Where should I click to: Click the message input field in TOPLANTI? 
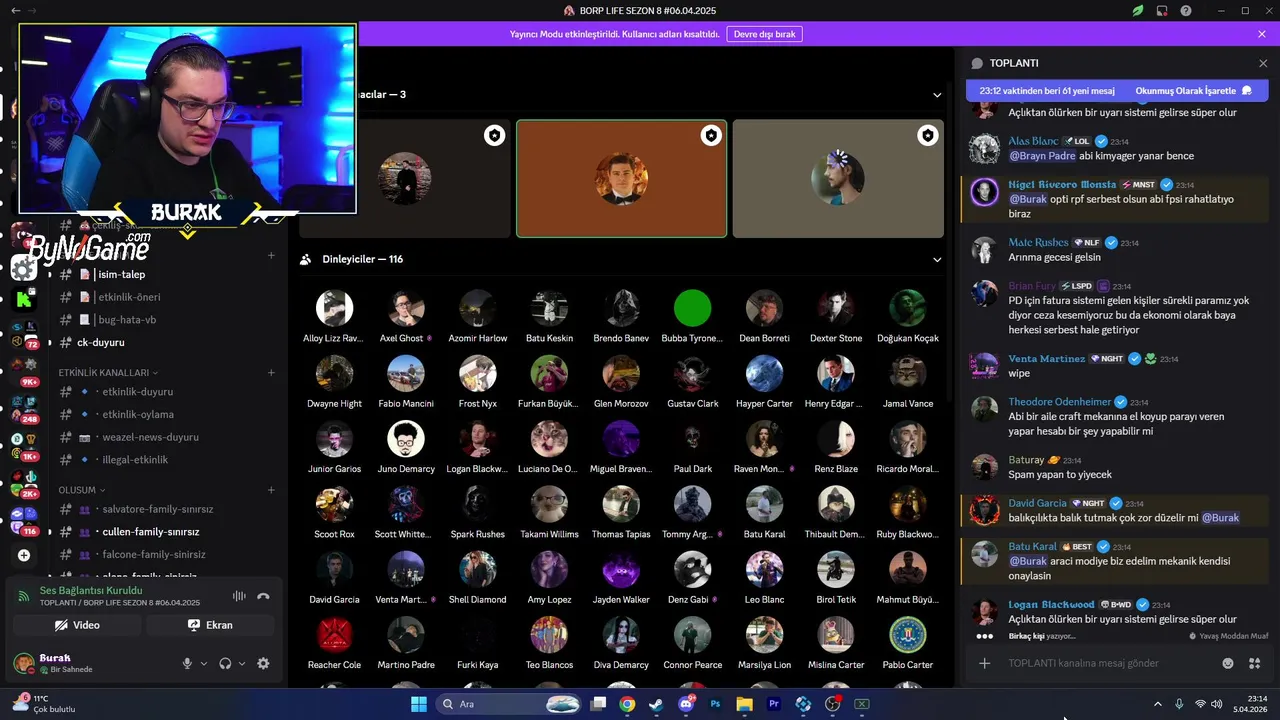[1110, 663]
